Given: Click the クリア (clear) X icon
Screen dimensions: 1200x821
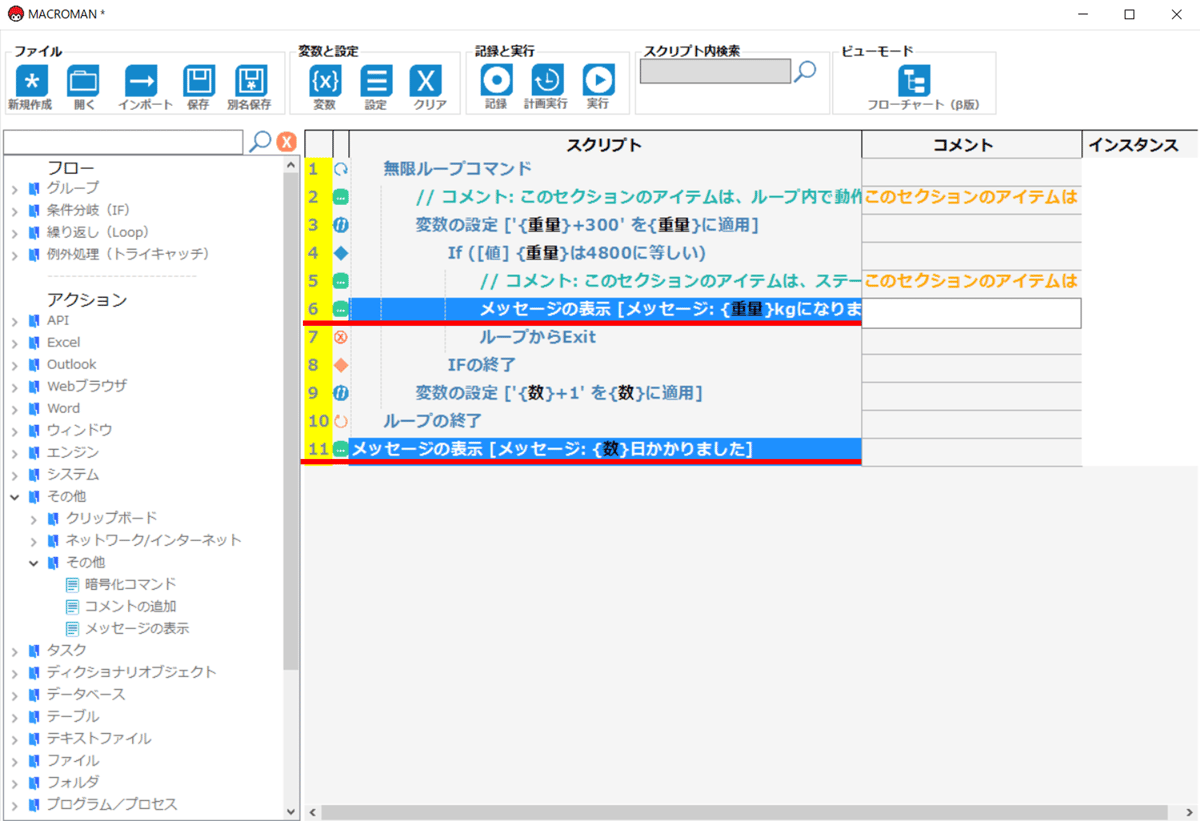Looking at the screenshot, I should [427, 81].
